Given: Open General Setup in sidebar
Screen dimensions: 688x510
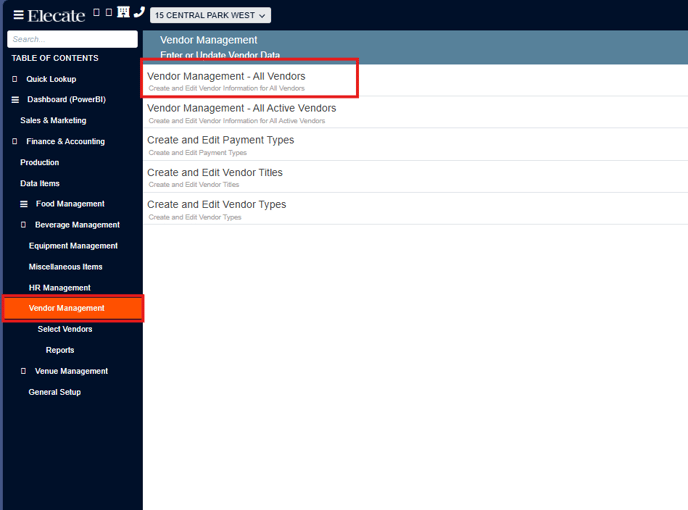Looking at the screenshot, I should coord(55,392).
